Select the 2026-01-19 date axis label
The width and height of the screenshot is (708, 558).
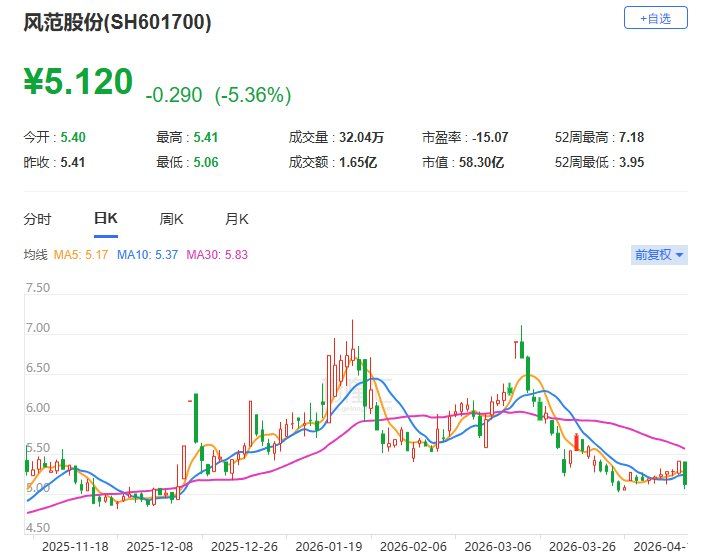coord(332,547)
